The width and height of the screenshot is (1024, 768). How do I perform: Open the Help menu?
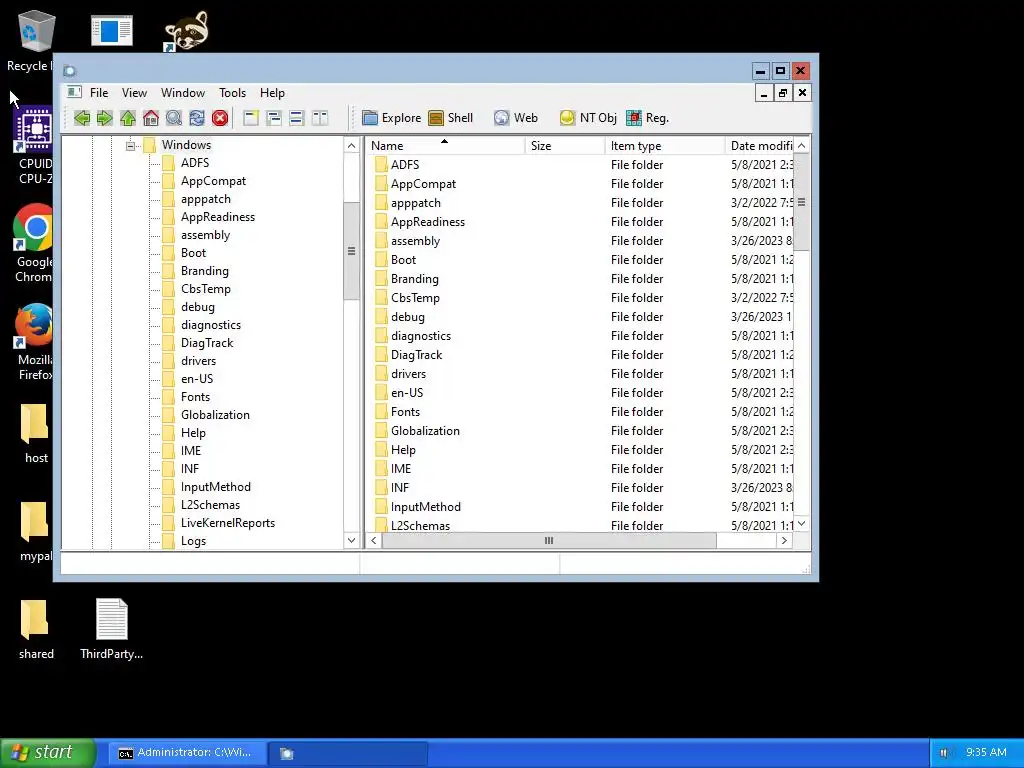272,93
